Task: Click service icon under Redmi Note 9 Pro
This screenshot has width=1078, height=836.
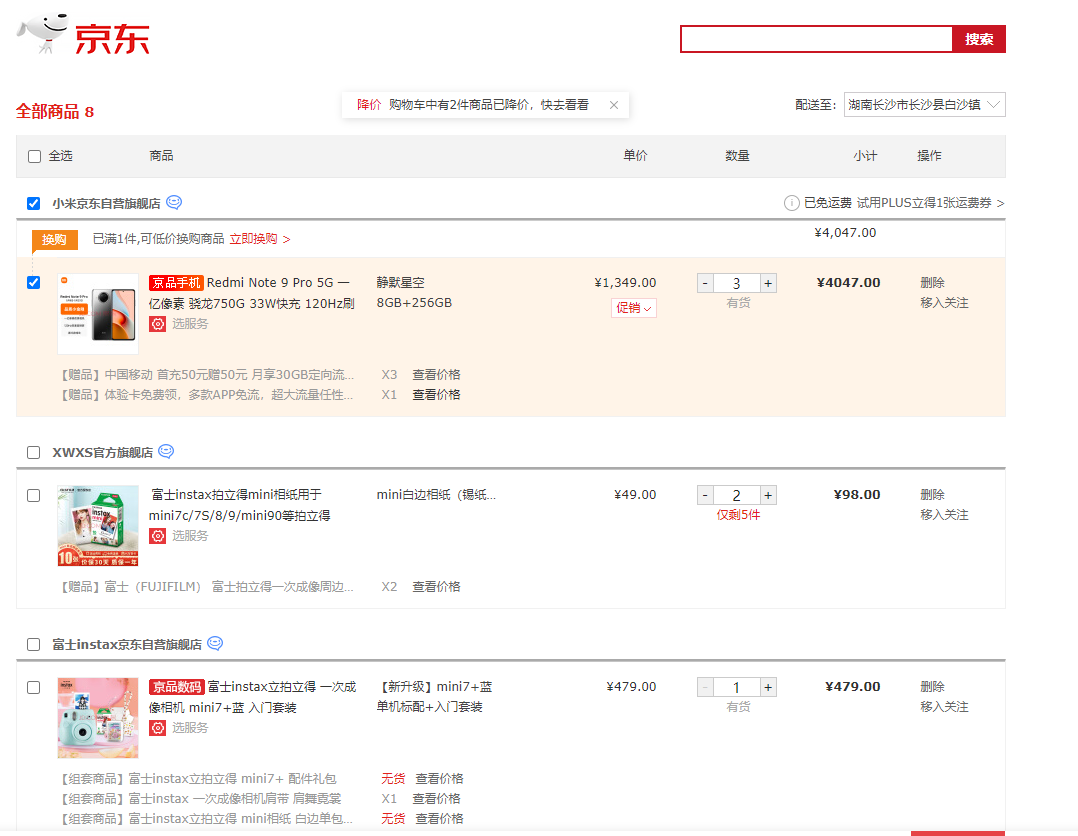Action: coord(157,324)
